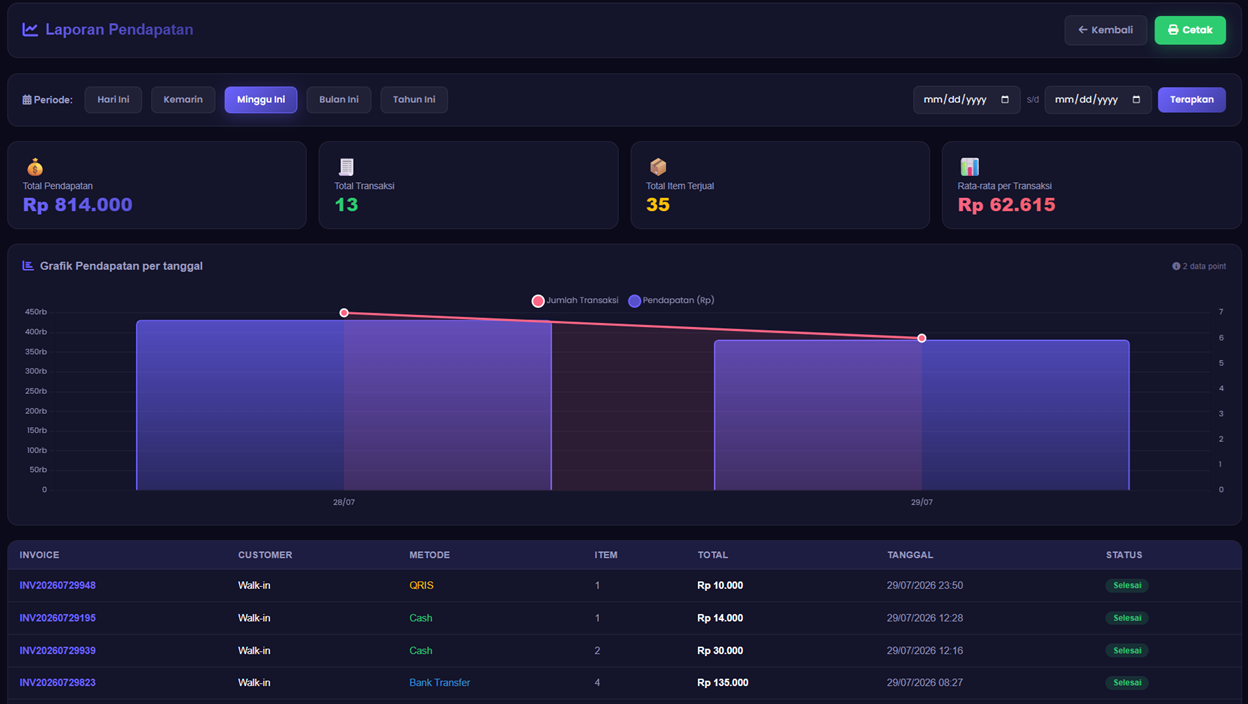Open invoice INV20260729948

tap(58, 586)
